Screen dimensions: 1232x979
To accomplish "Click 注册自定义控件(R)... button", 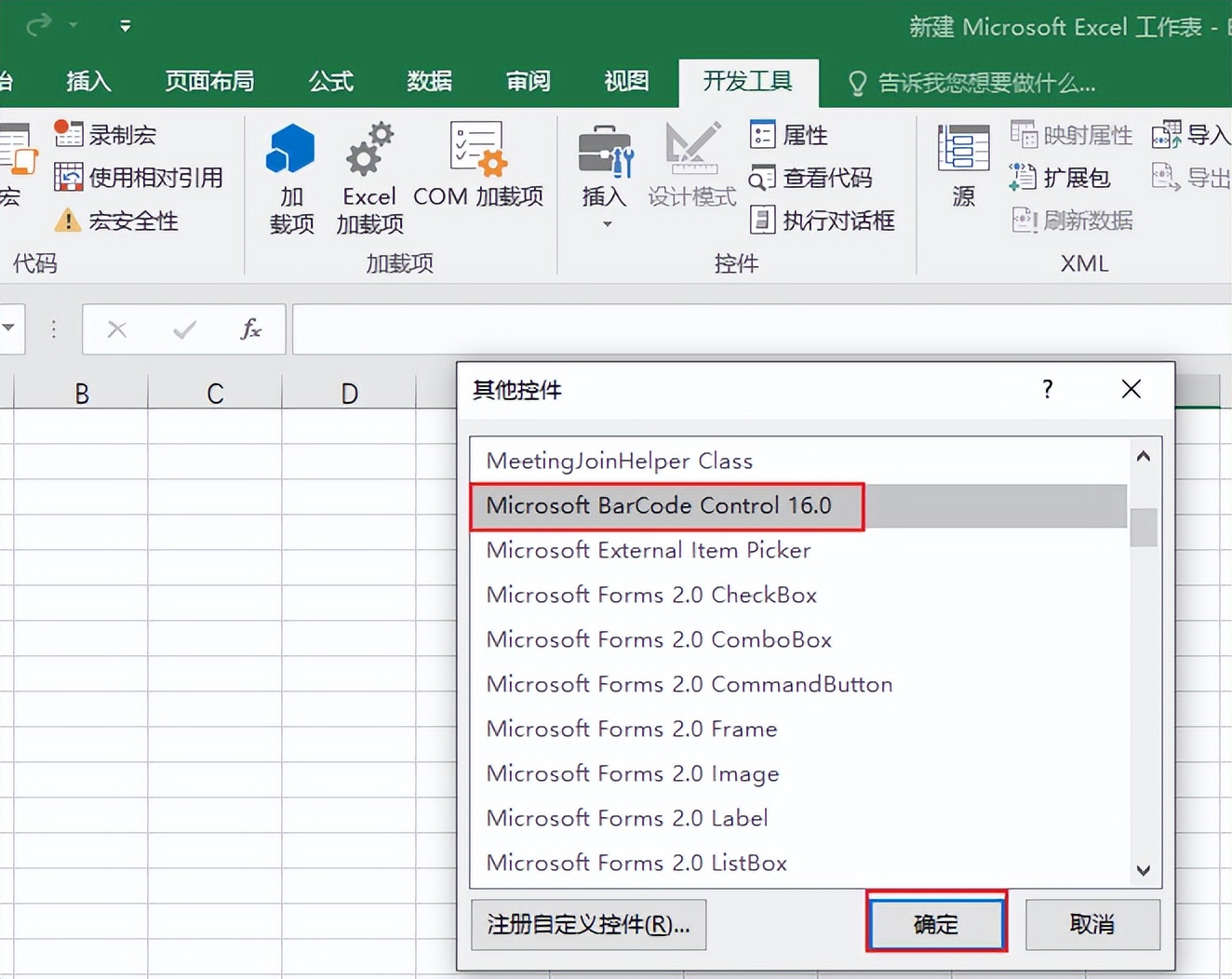I will [x=588, y=924].
